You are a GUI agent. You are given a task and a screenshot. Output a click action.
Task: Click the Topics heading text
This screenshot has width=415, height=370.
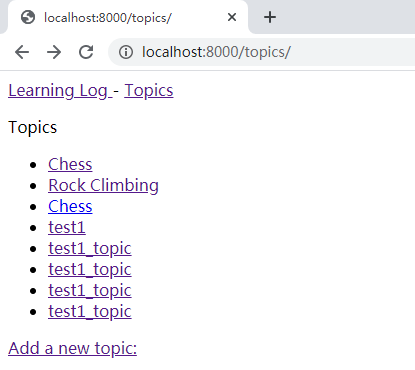33,127
